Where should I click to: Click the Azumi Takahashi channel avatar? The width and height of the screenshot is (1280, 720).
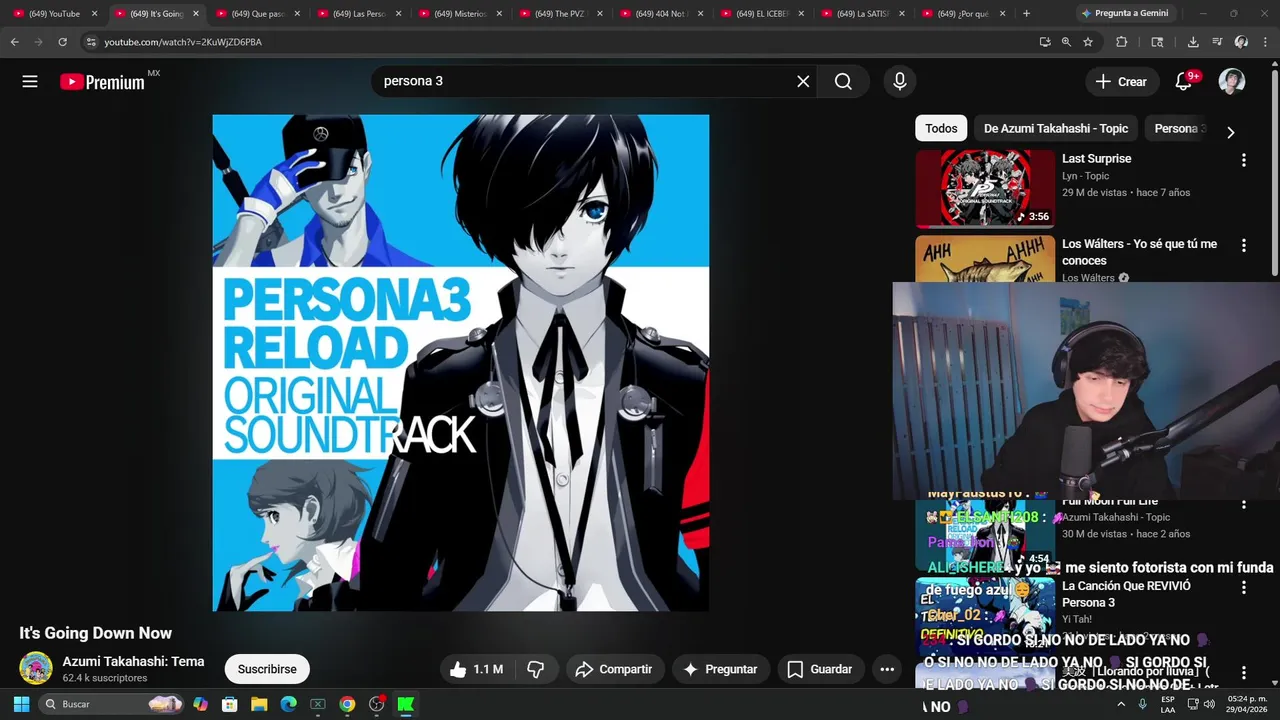(36, 668)
